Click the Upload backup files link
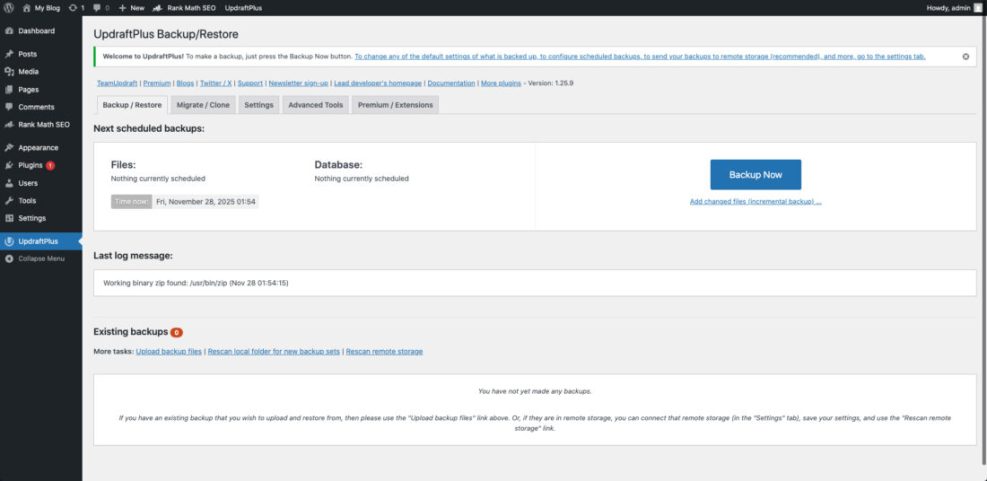This screenshot has width=987, height=481. [169, 351]
